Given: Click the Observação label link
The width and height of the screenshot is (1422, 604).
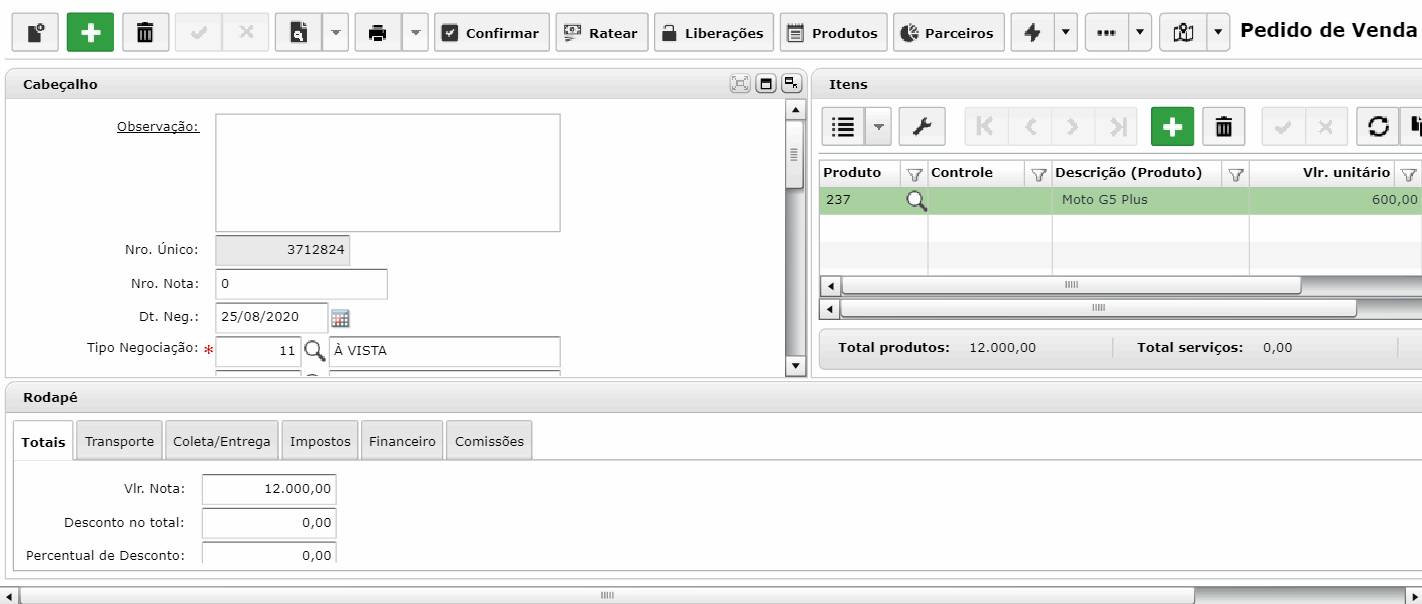Looking at the screenshot, I should click(158, 126).
